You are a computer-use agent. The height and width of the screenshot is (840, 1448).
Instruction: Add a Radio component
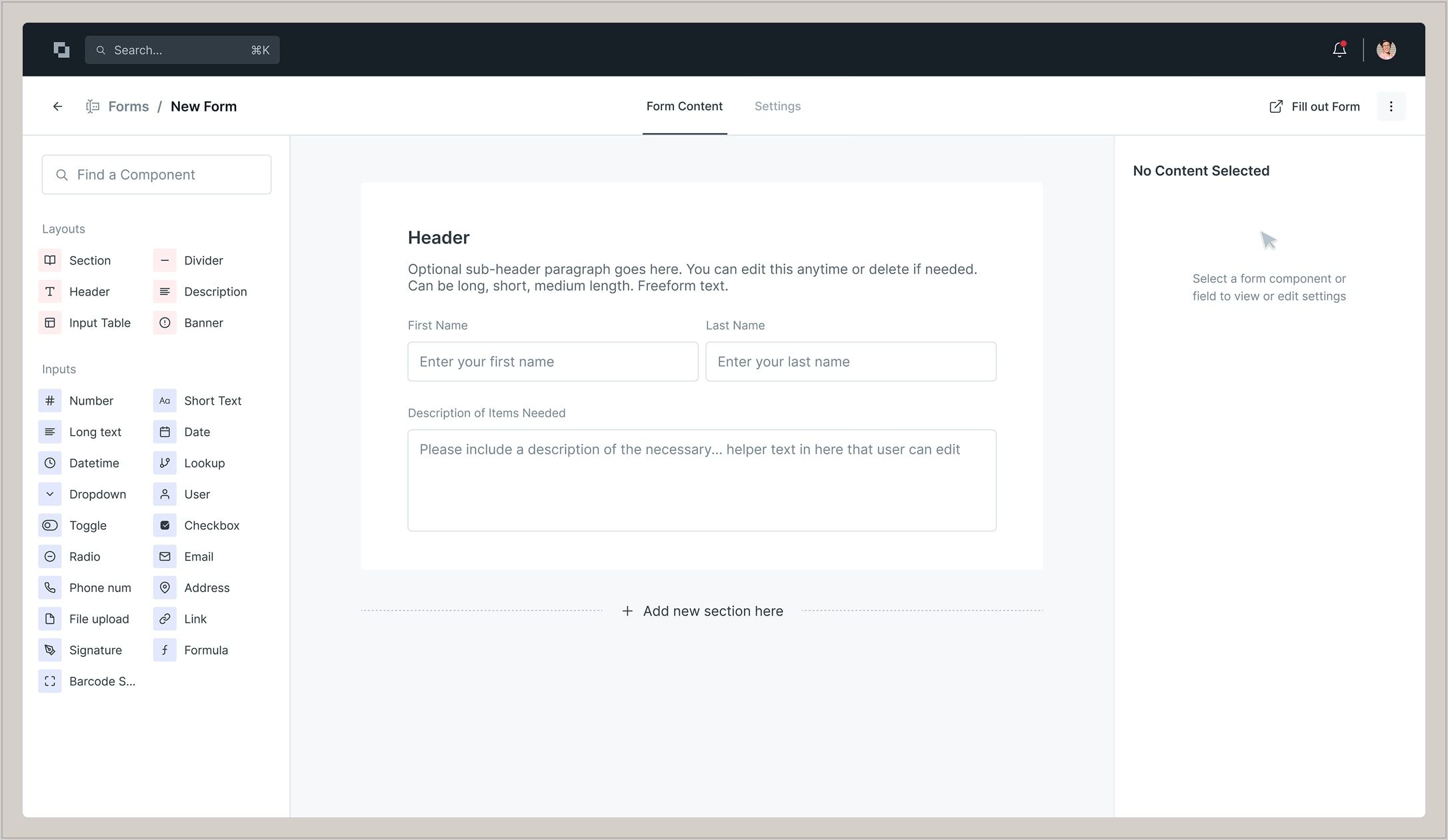click(70, 557)
